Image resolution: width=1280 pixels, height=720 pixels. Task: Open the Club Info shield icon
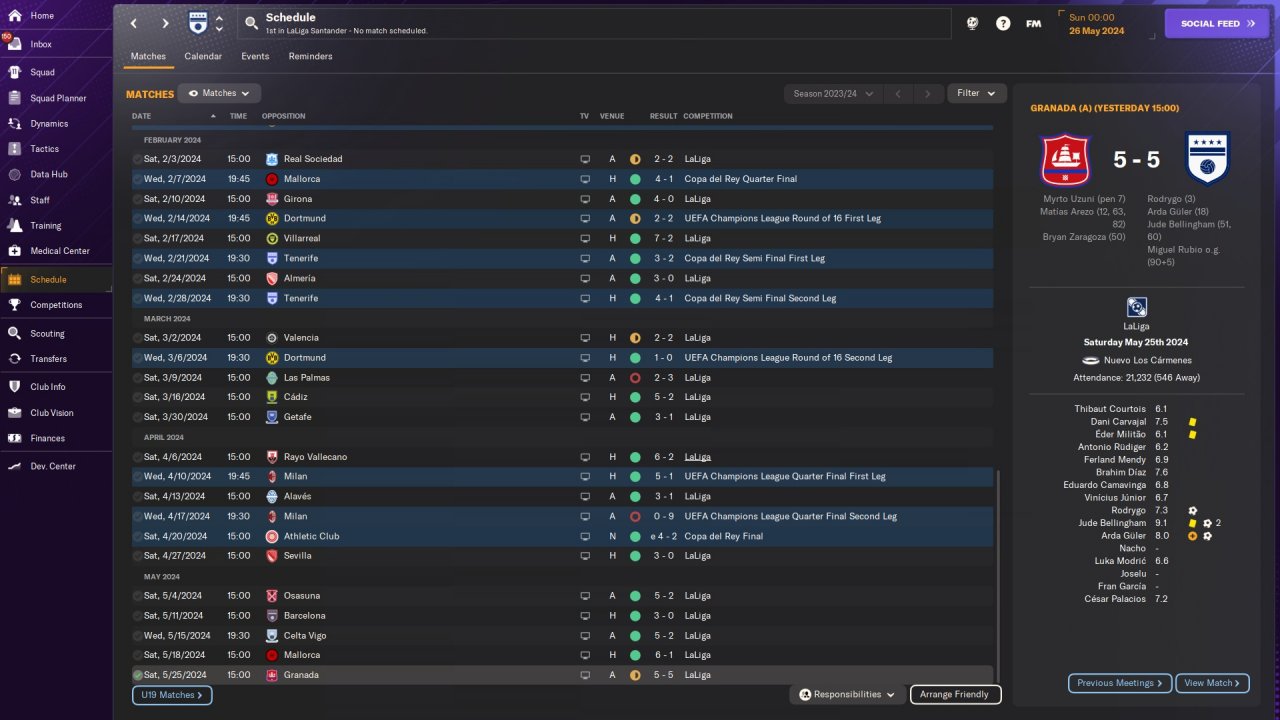point(15,387)
